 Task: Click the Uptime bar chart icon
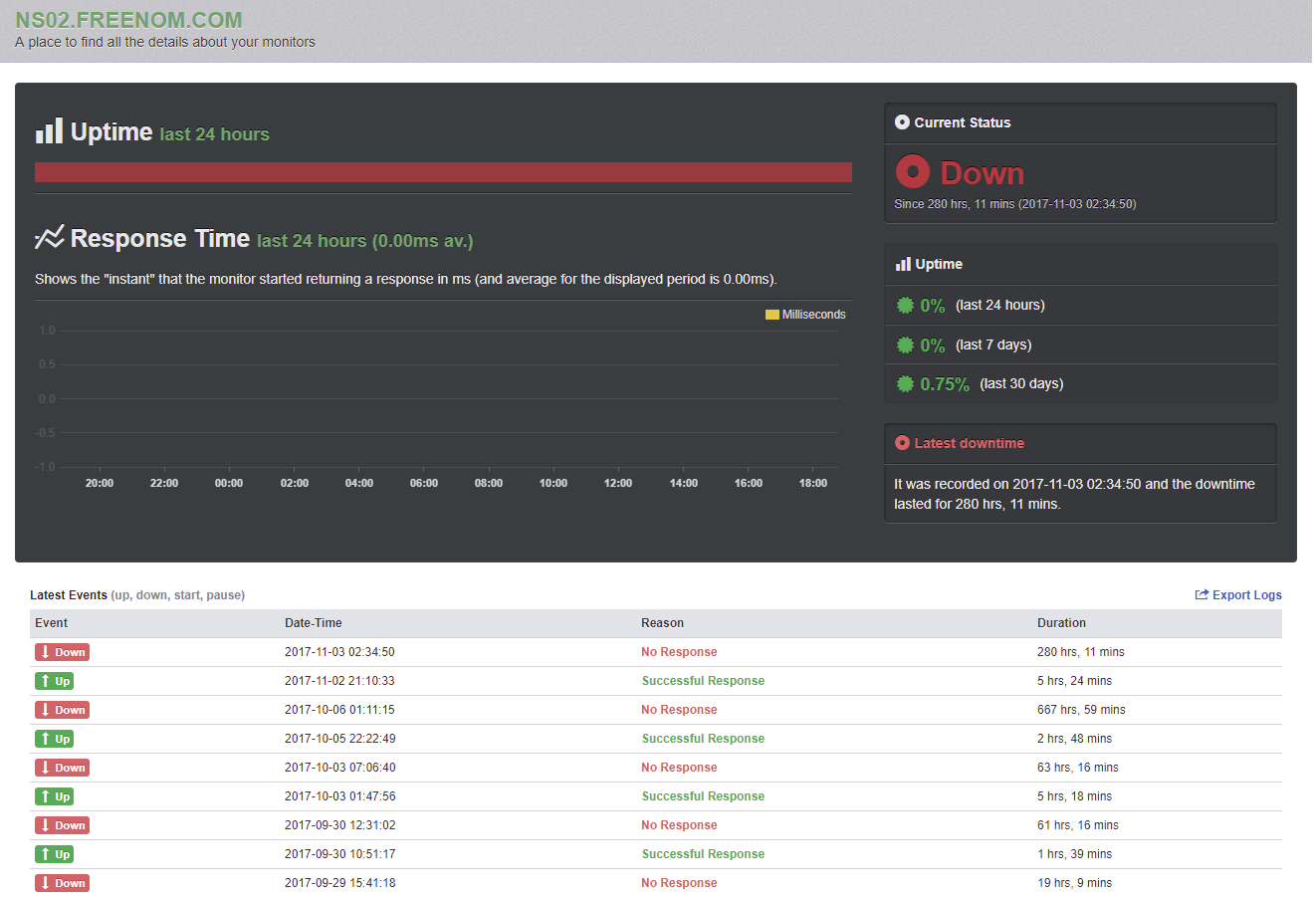click(49, 131)
